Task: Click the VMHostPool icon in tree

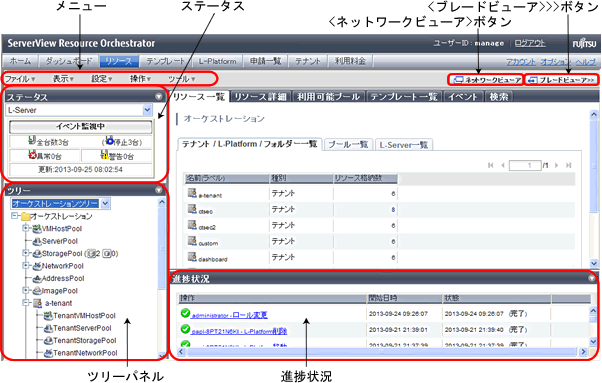Action: (37, 229)
